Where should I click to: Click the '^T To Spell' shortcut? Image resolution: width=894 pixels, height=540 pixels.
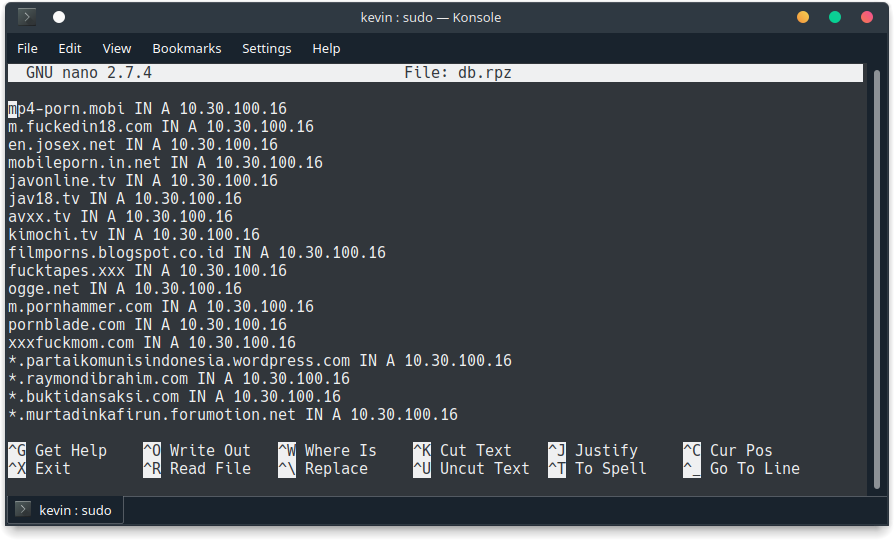597,469
